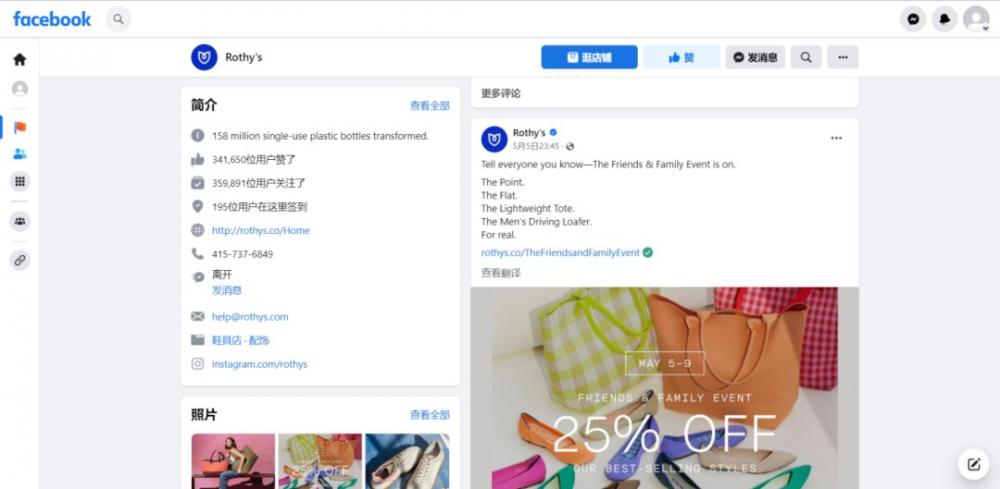Click the 配饰 category link

coord(260,340)
